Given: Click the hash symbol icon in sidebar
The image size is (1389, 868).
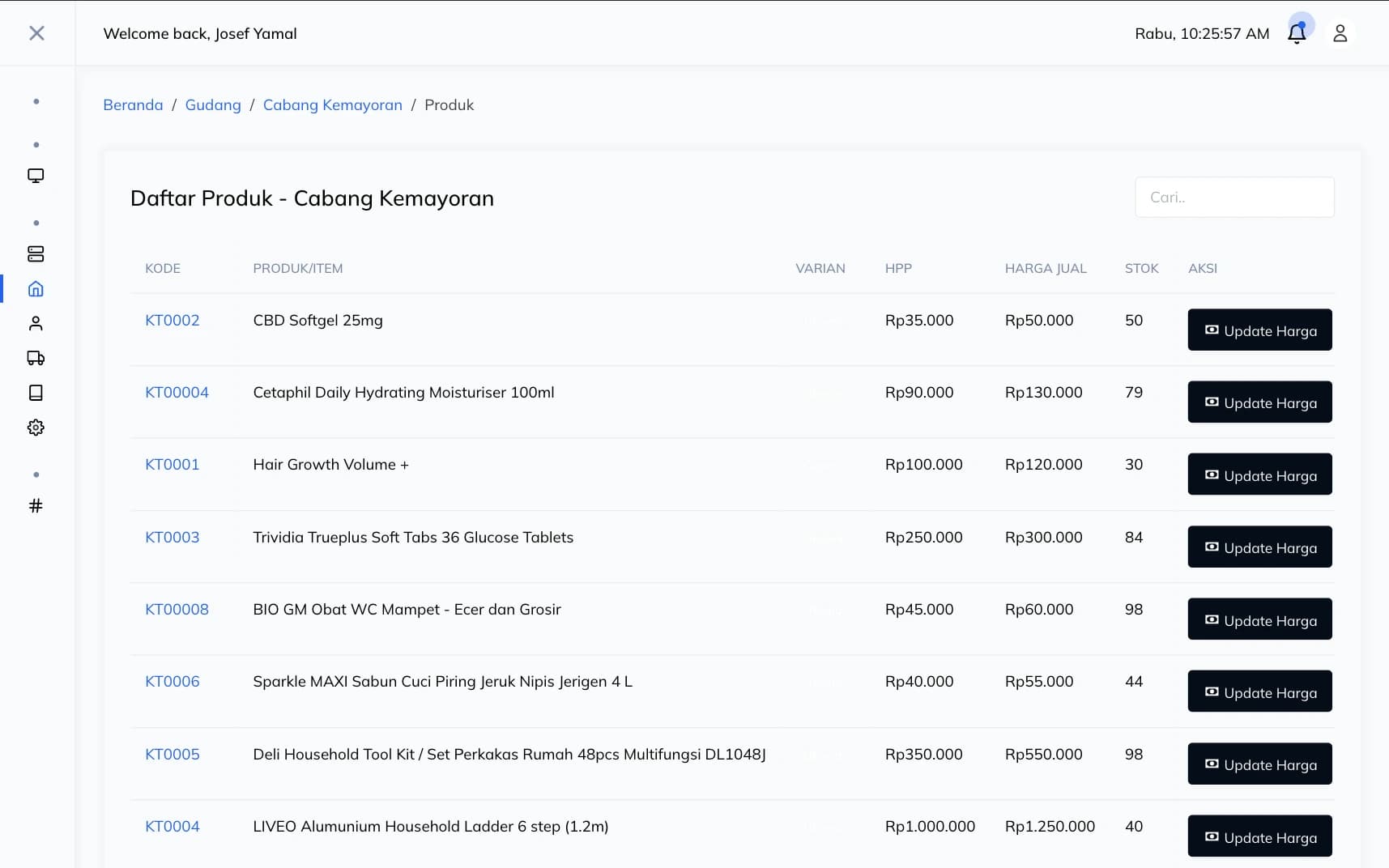Looking at the screenshot, I should [x=36, y=506].
